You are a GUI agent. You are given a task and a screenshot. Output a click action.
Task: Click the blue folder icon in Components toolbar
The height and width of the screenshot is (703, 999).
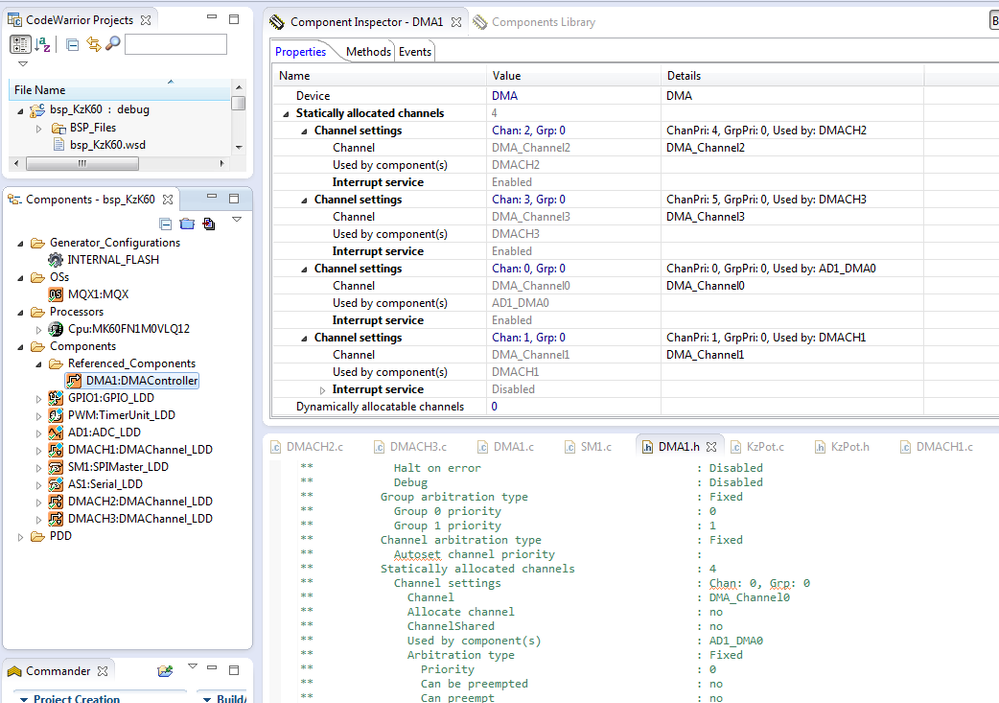pyautogui.click(x=187, y=224)
